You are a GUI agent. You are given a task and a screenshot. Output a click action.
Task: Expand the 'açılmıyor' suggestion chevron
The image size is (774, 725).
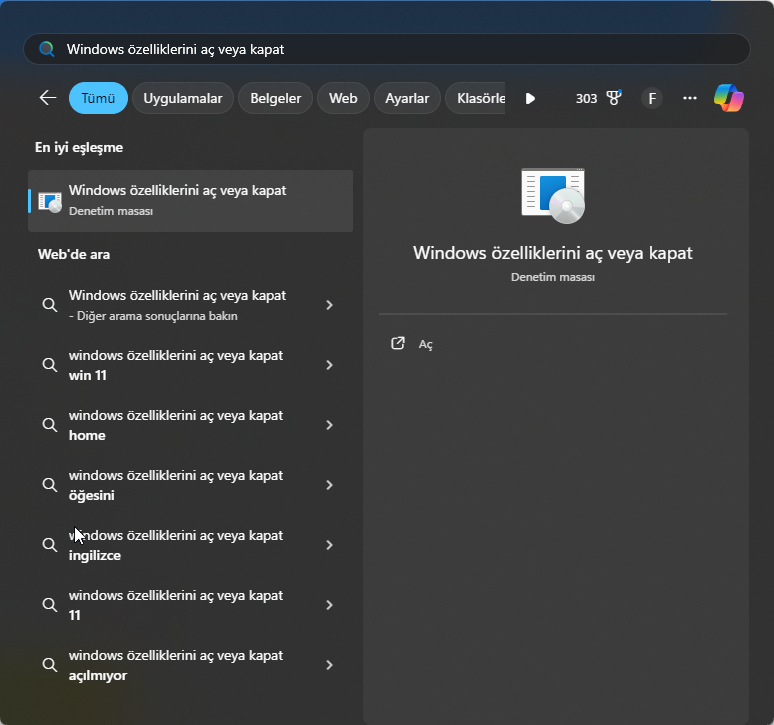point(329,665)
